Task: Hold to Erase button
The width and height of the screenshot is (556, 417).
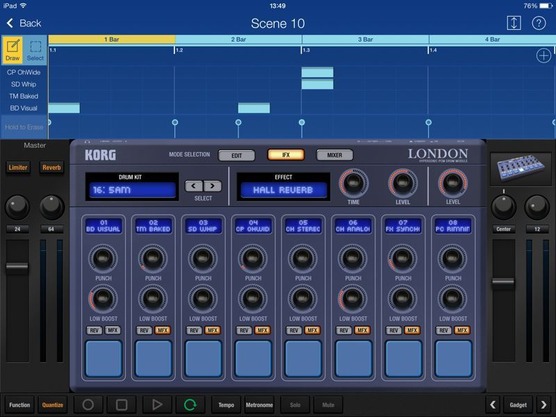Action: (x=24, y=127)
